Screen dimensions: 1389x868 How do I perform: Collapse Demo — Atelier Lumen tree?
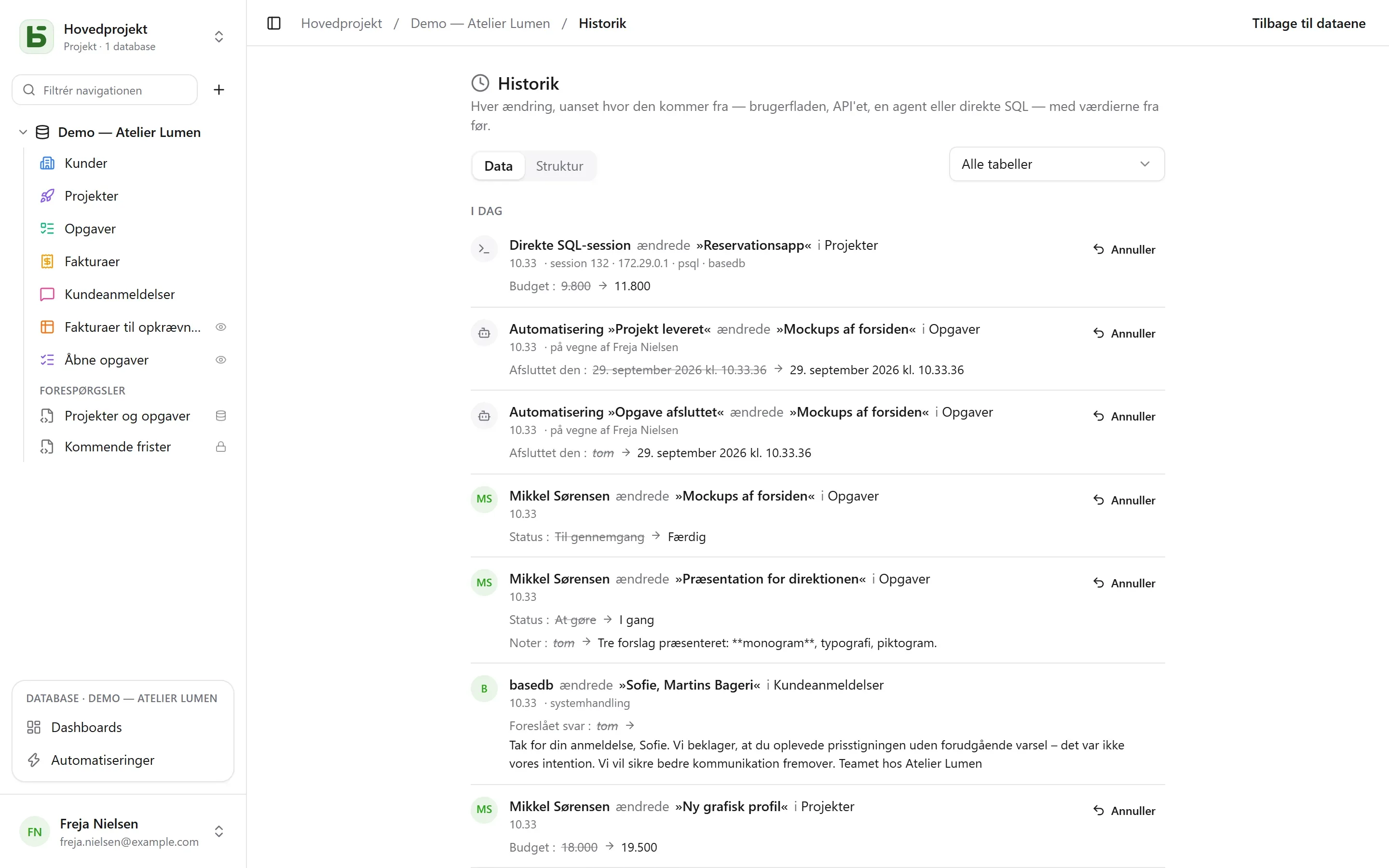click(x=23, y=132)
